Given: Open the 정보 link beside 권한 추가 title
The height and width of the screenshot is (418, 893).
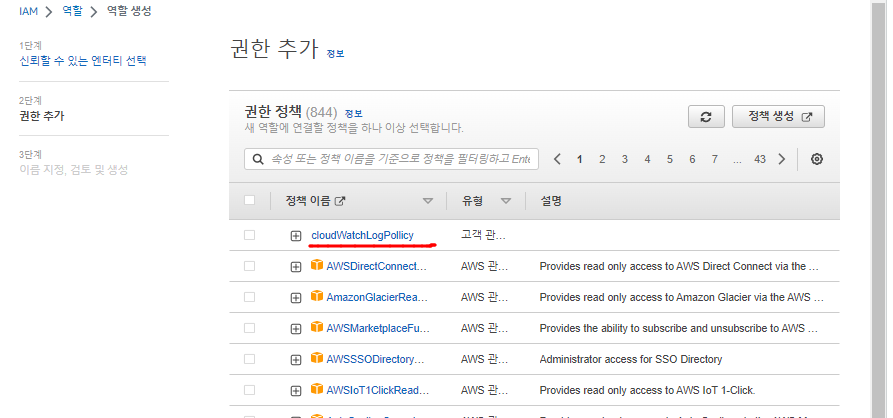Looking at the screenshot, I should (x=335, y=54).
